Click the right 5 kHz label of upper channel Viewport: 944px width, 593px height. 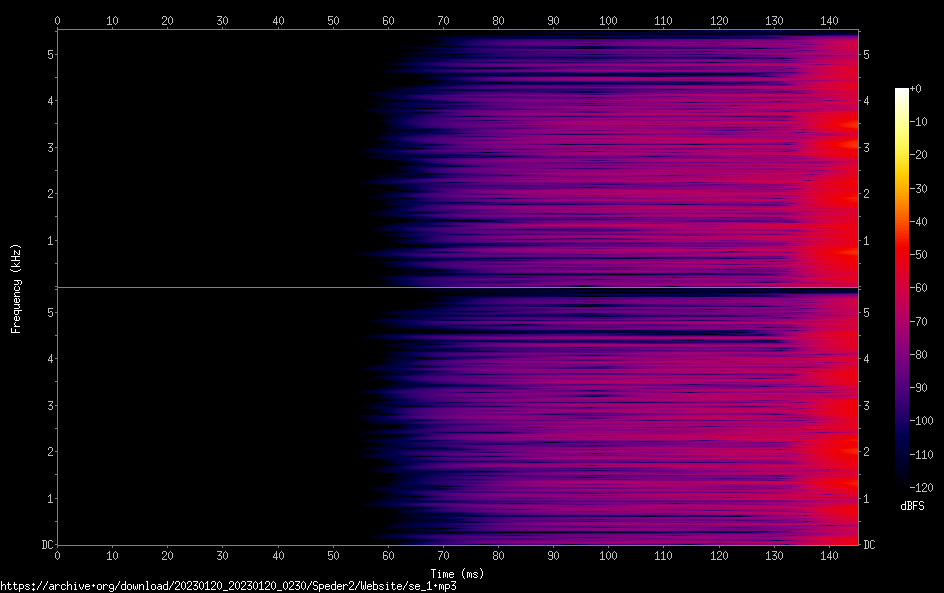(x=866, y=54)
